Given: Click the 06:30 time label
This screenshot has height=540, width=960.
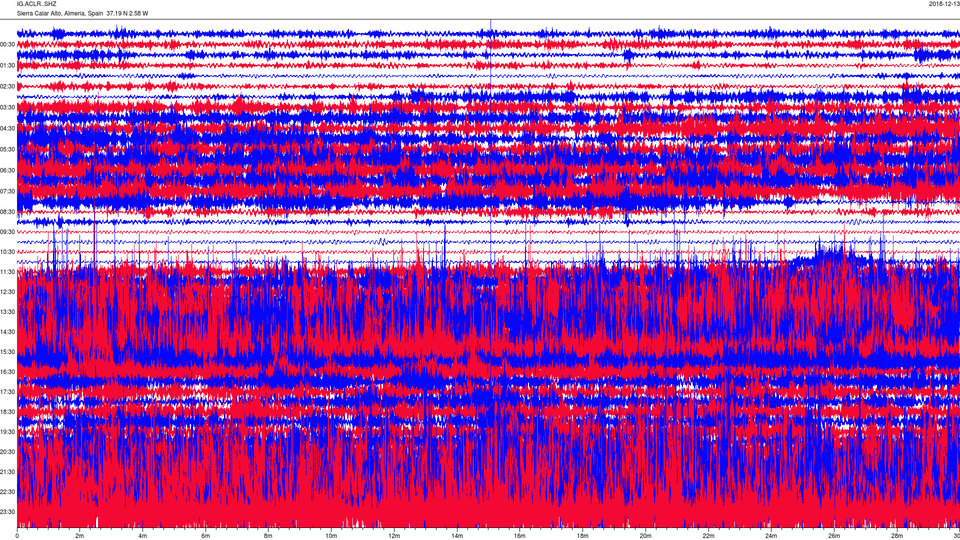Looking at the screenshot, I should pyautogui.click(x=7, y=171).
